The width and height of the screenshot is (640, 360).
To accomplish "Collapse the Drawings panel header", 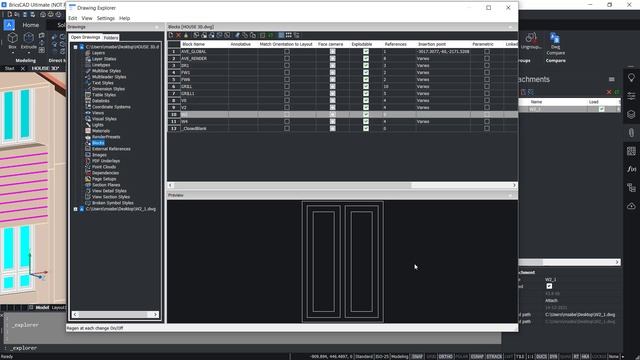I will click(x=157, y=27).
